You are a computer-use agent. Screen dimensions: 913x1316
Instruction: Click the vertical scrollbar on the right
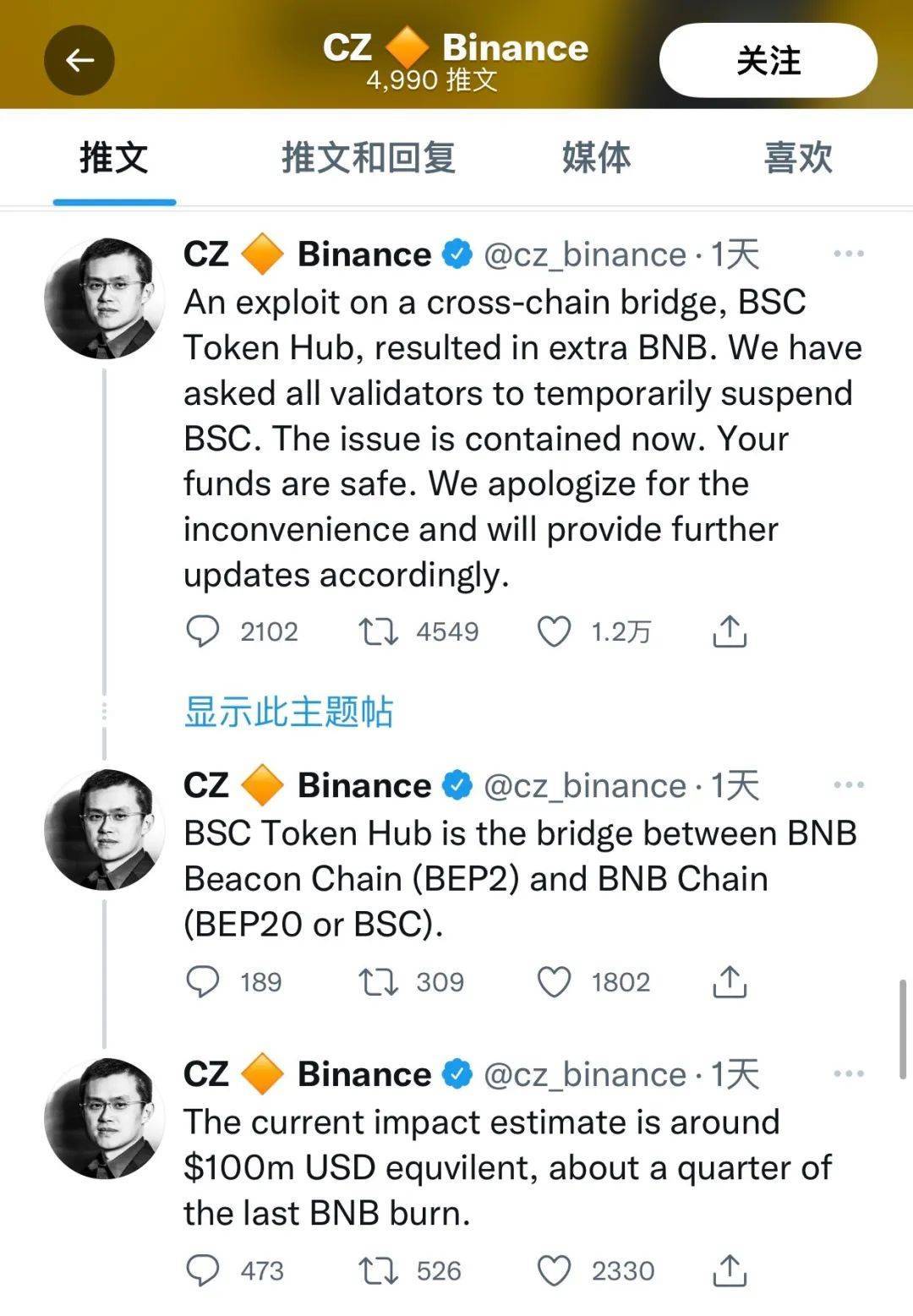tap(903, 1029)
